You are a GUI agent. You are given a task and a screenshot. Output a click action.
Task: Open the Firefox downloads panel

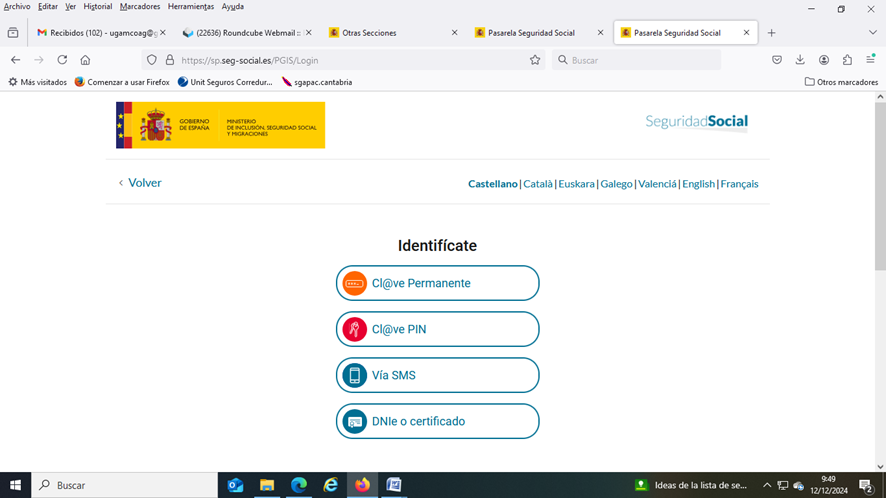(x=800, y=60)
